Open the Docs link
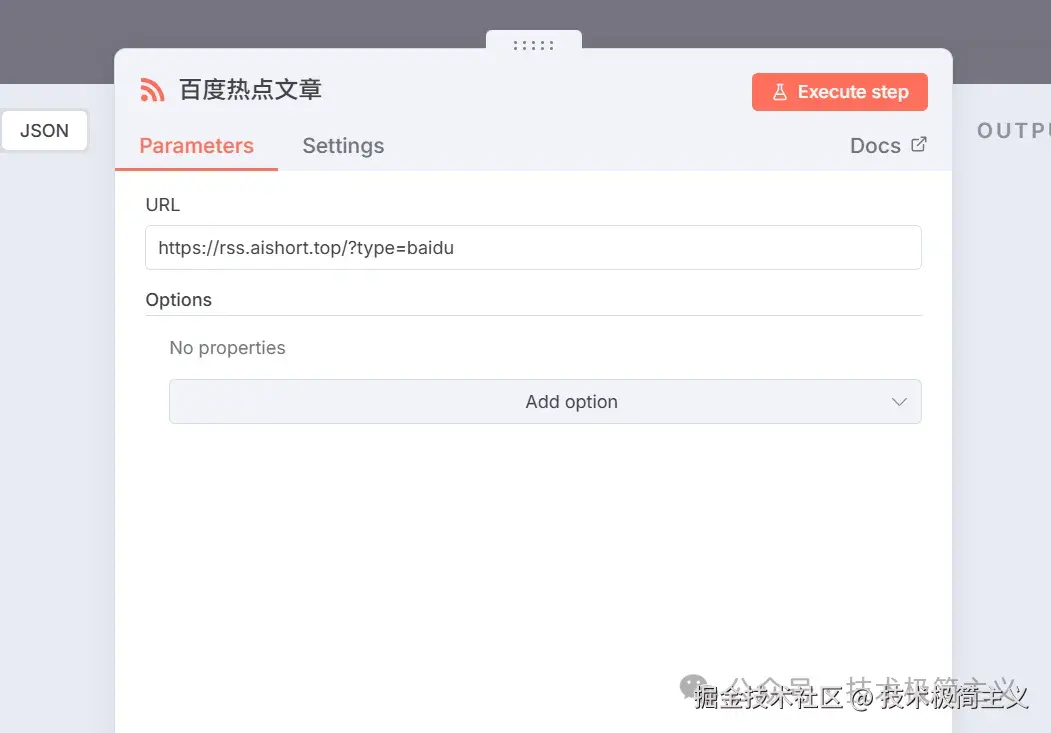The height and width of the screenshot is (733, 1051). [x=875, y=145]
